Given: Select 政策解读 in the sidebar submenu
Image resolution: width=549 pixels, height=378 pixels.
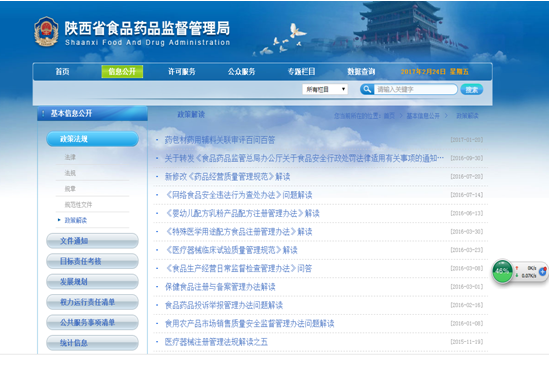Looking at the screenshot, I should click(x=76, y=220).
